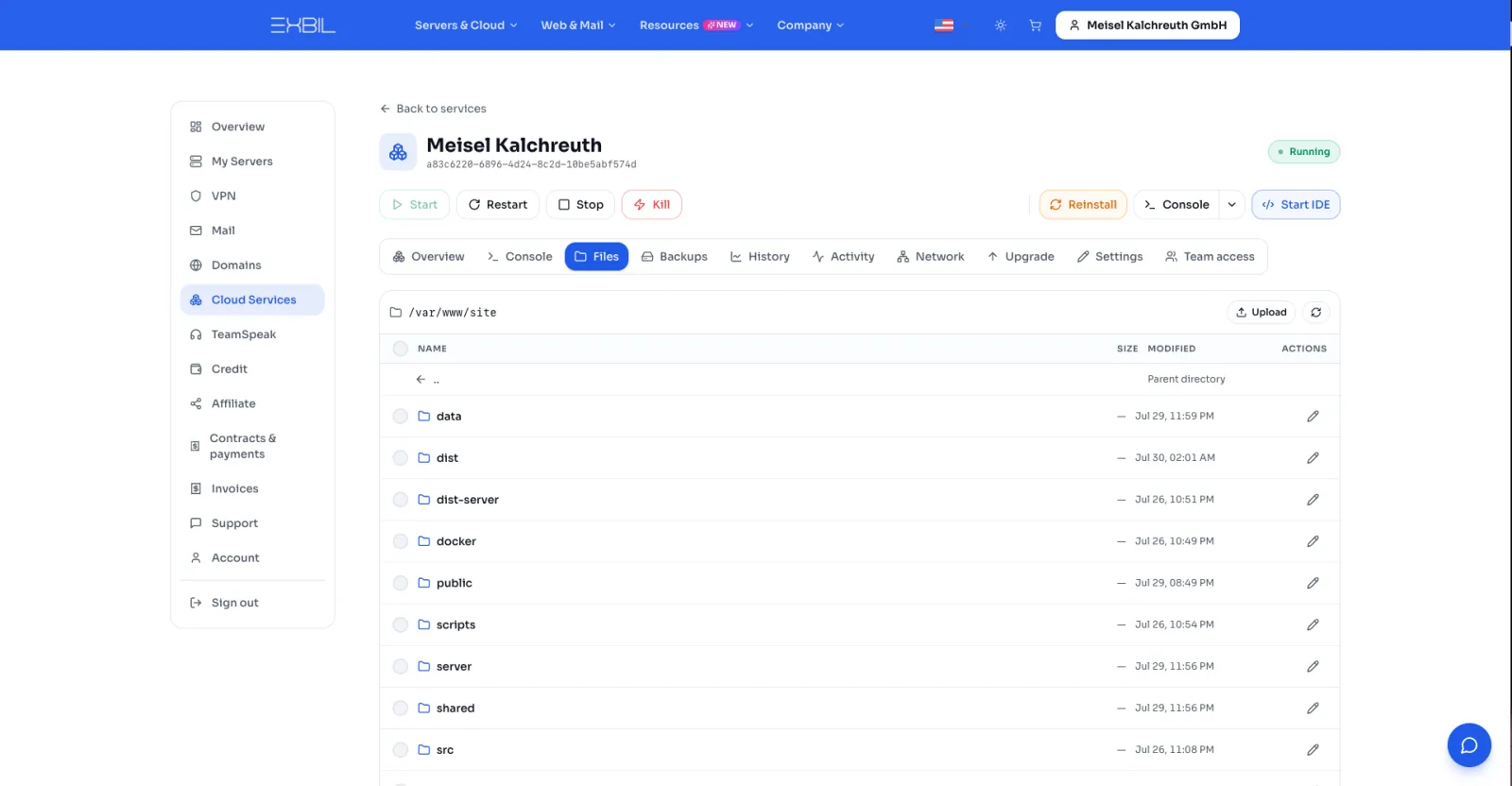Click the EXBIL logo in header

pos(302,26)
